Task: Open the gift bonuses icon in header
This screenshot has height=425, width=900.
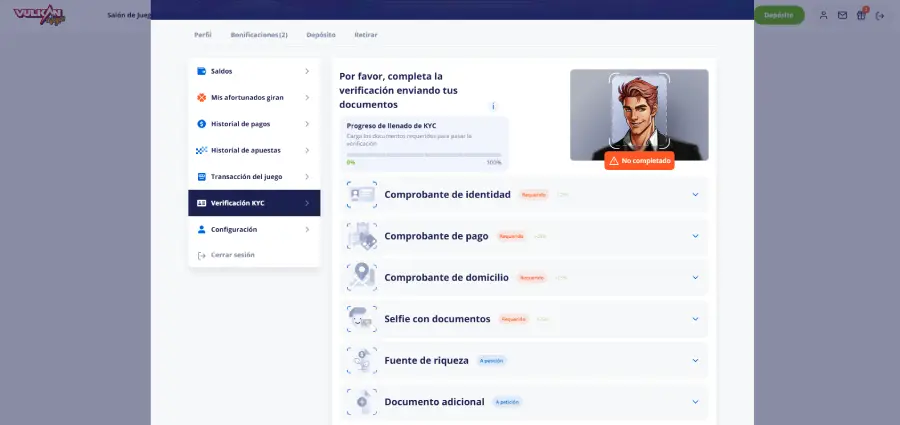Action: pyautogui.click(x=861, y=16)
